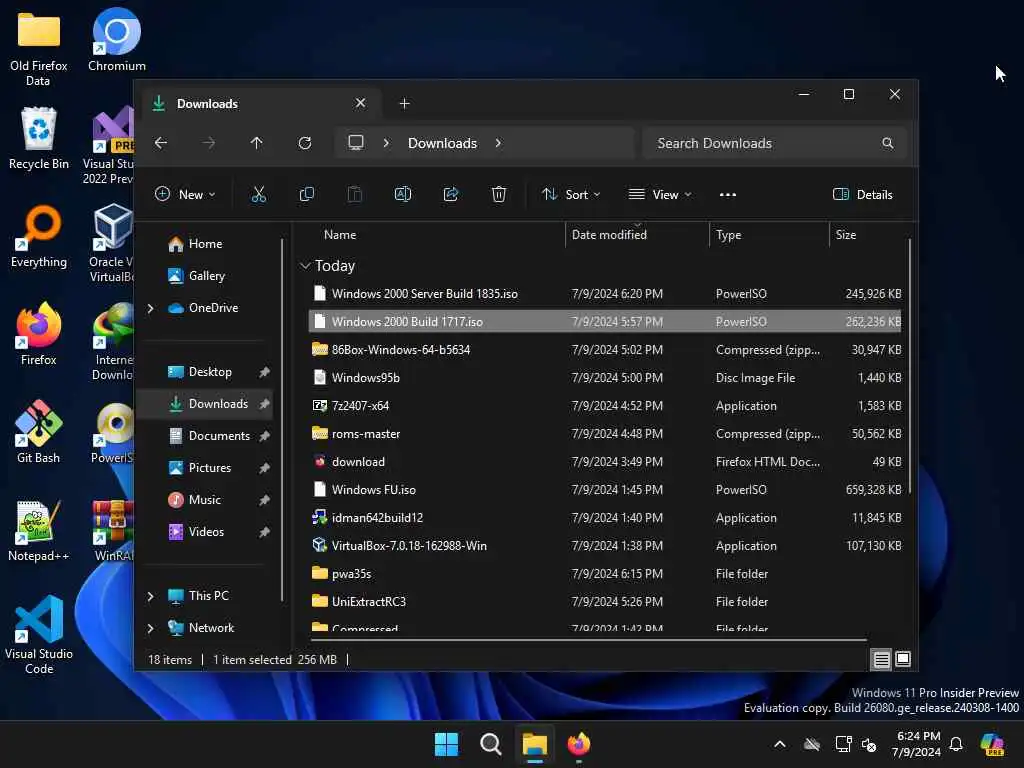Screen dimensions: 1024x768
Task: Open the See more ellipsis menu
Action: (x=728, y=195)
